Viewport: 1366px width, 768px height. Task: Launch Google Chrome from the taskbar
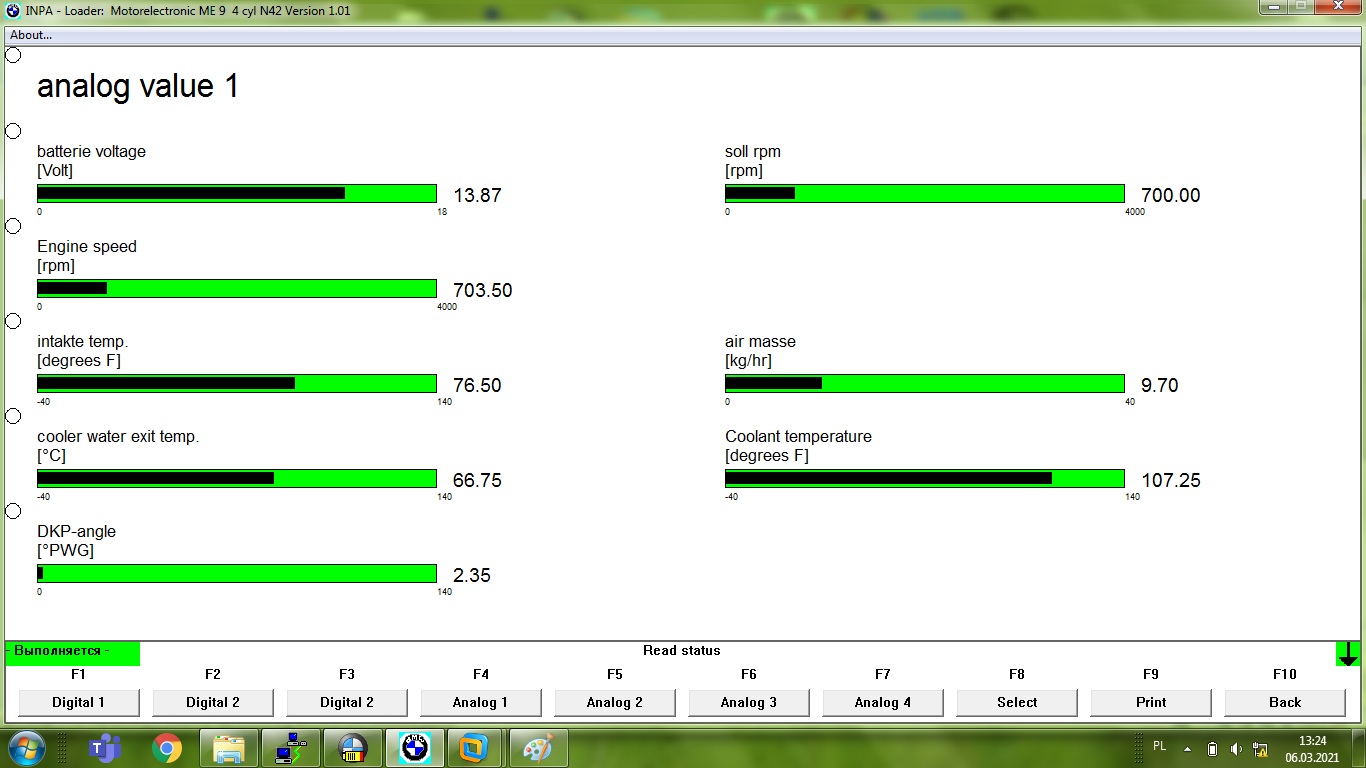click(x=166, y=747)
